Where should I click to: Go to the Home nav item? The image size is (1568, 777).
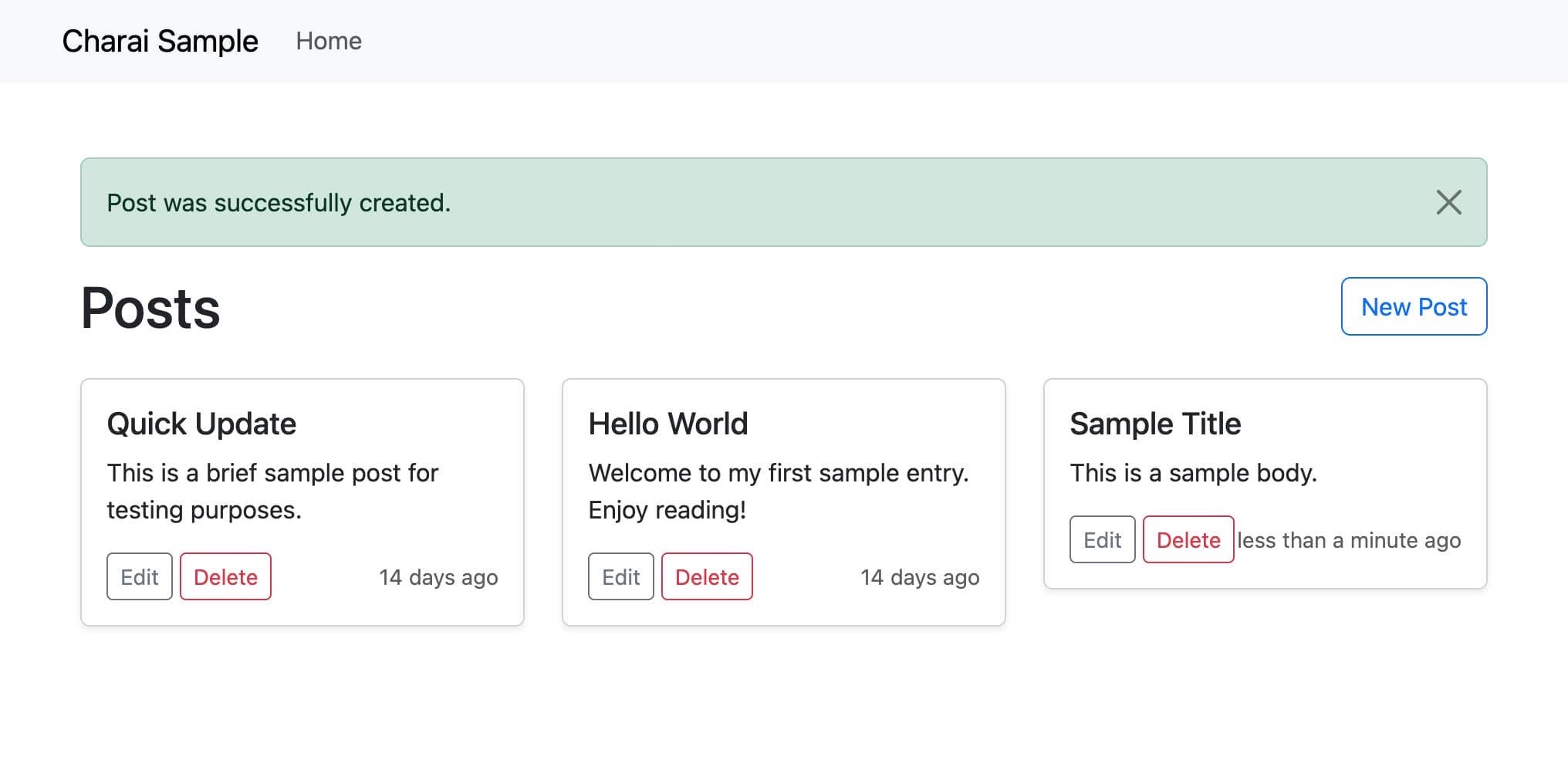click(329, 41)
